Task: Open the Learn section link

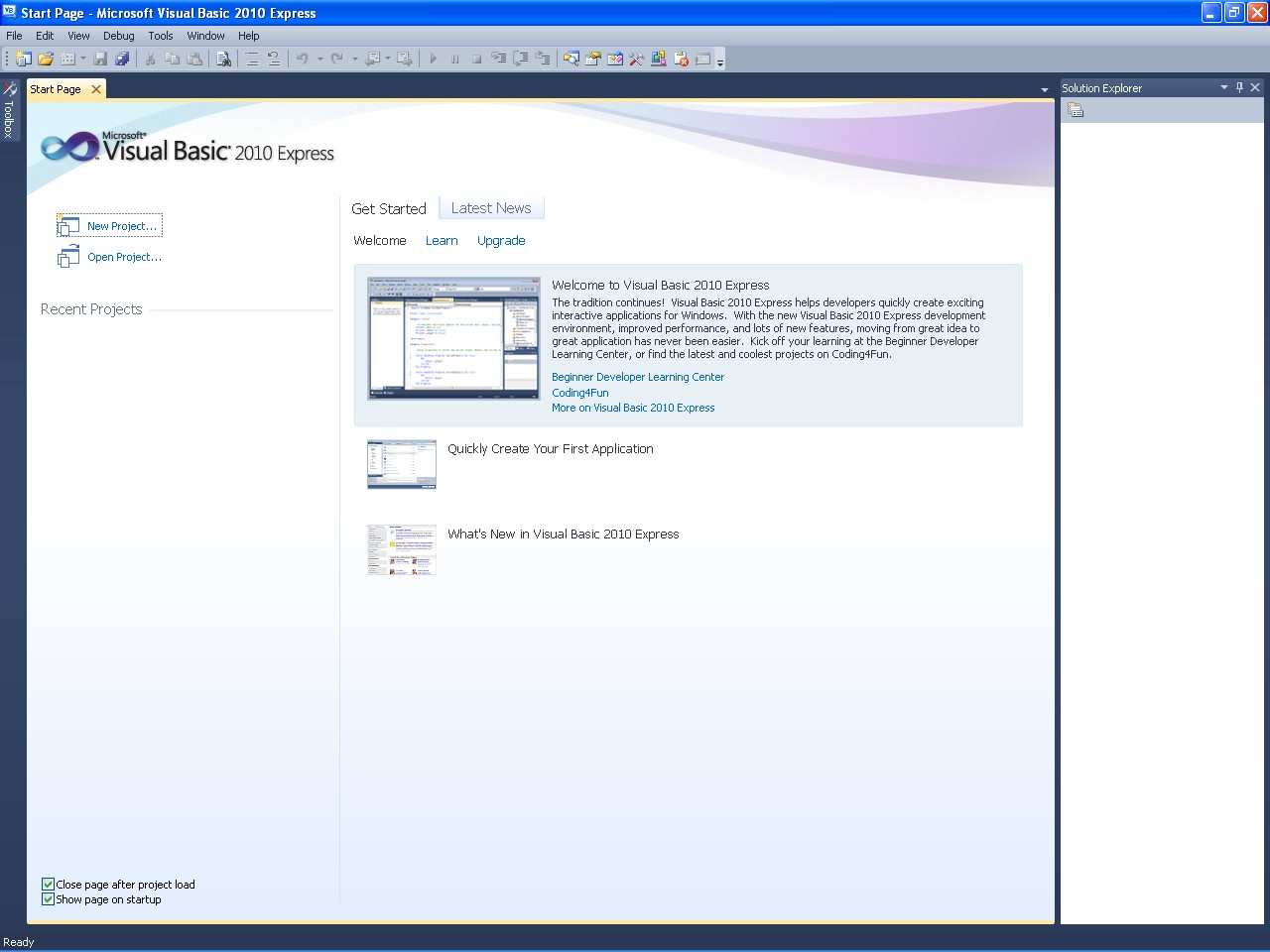Action: tap(442, 241)
